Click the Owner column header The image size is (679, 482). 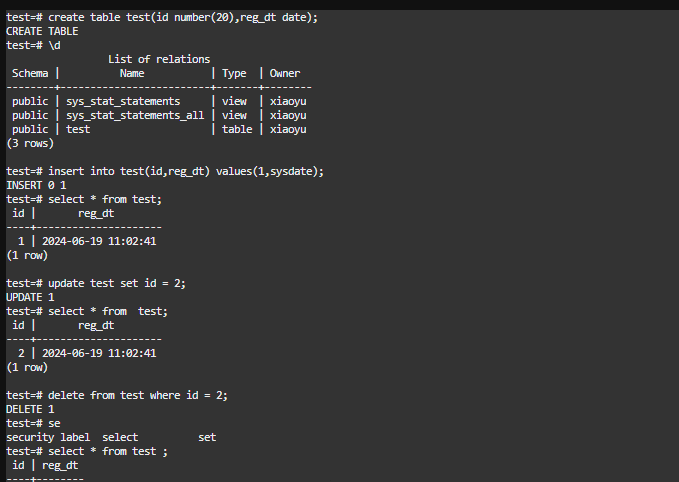point(285,73)
